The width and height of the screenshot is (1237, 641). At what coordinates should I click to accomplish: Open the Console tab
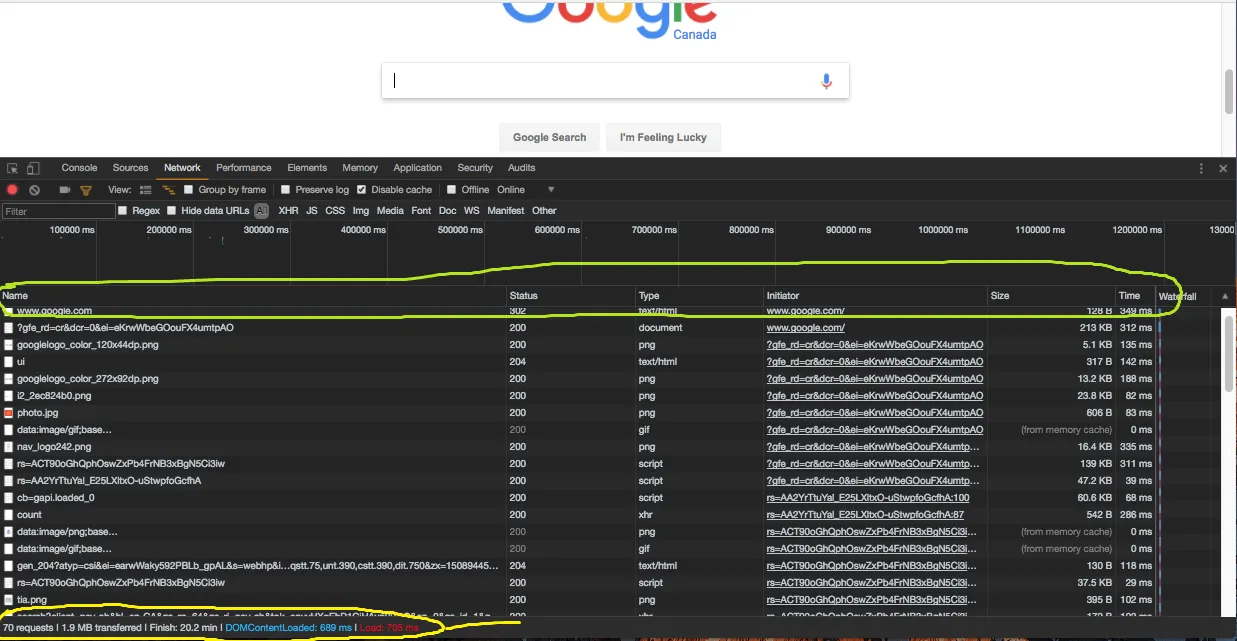click(x=79, y=168)
